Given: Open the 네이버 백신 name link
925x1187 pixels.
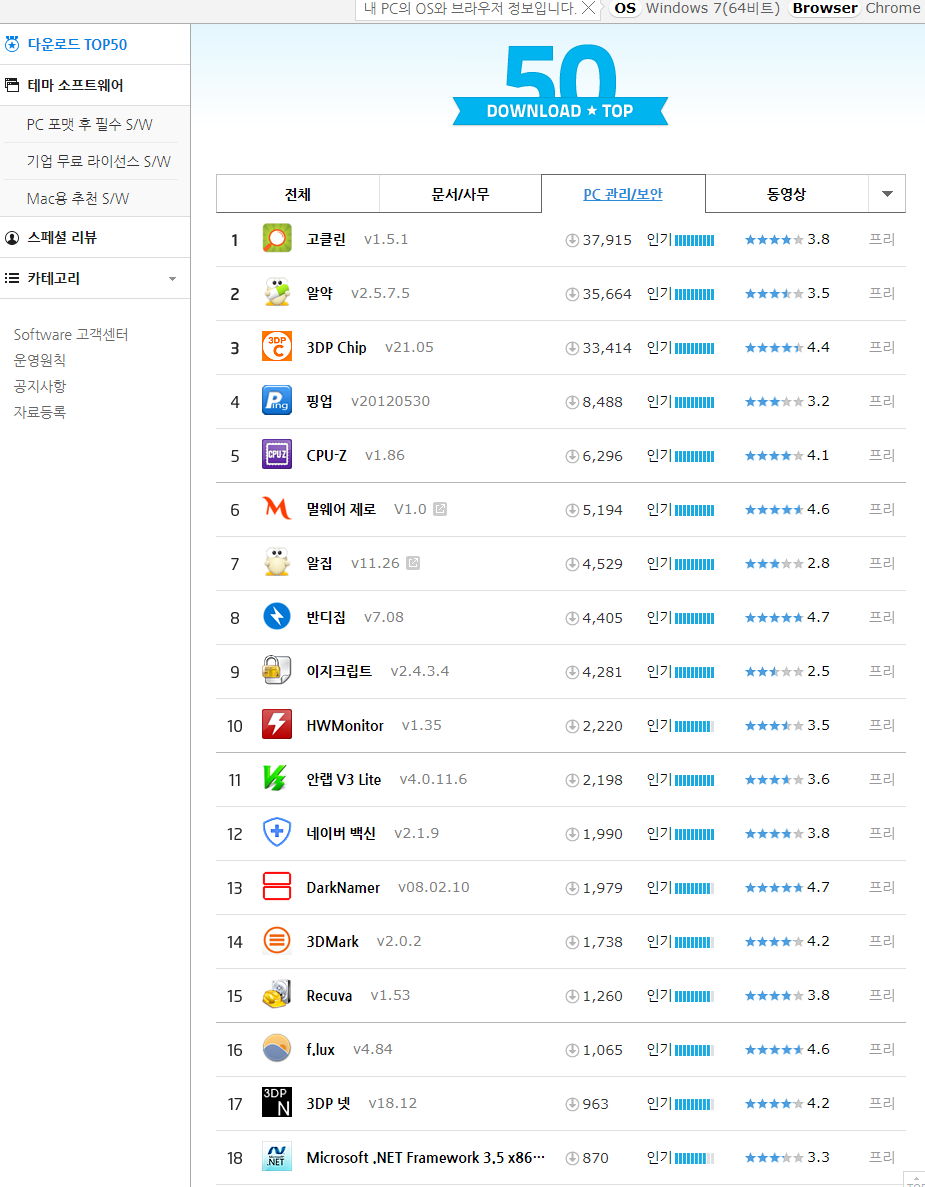Looking at the screenshot, I should [x=341, y=833].
